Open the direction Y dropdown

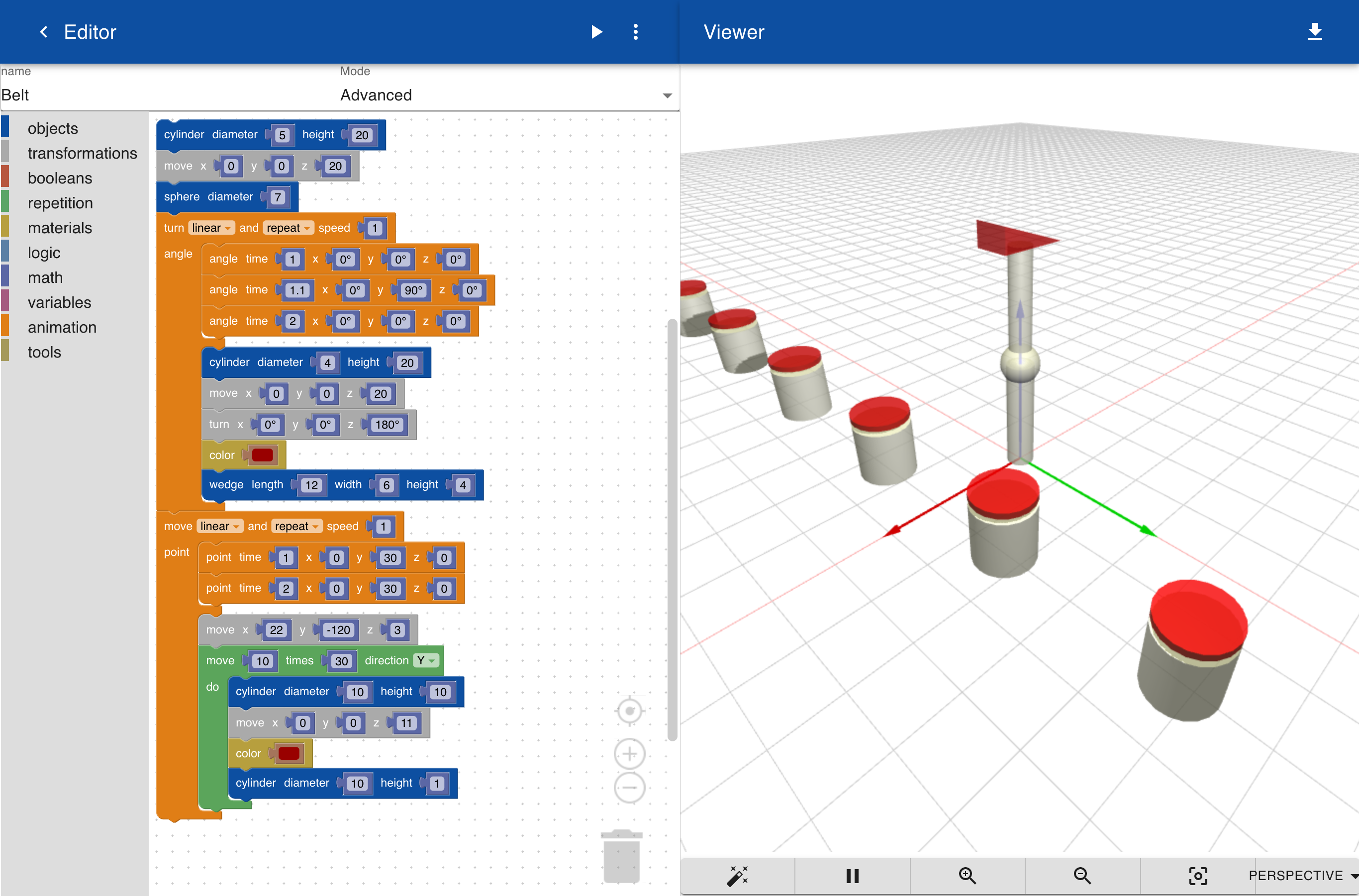pos(426,661)
